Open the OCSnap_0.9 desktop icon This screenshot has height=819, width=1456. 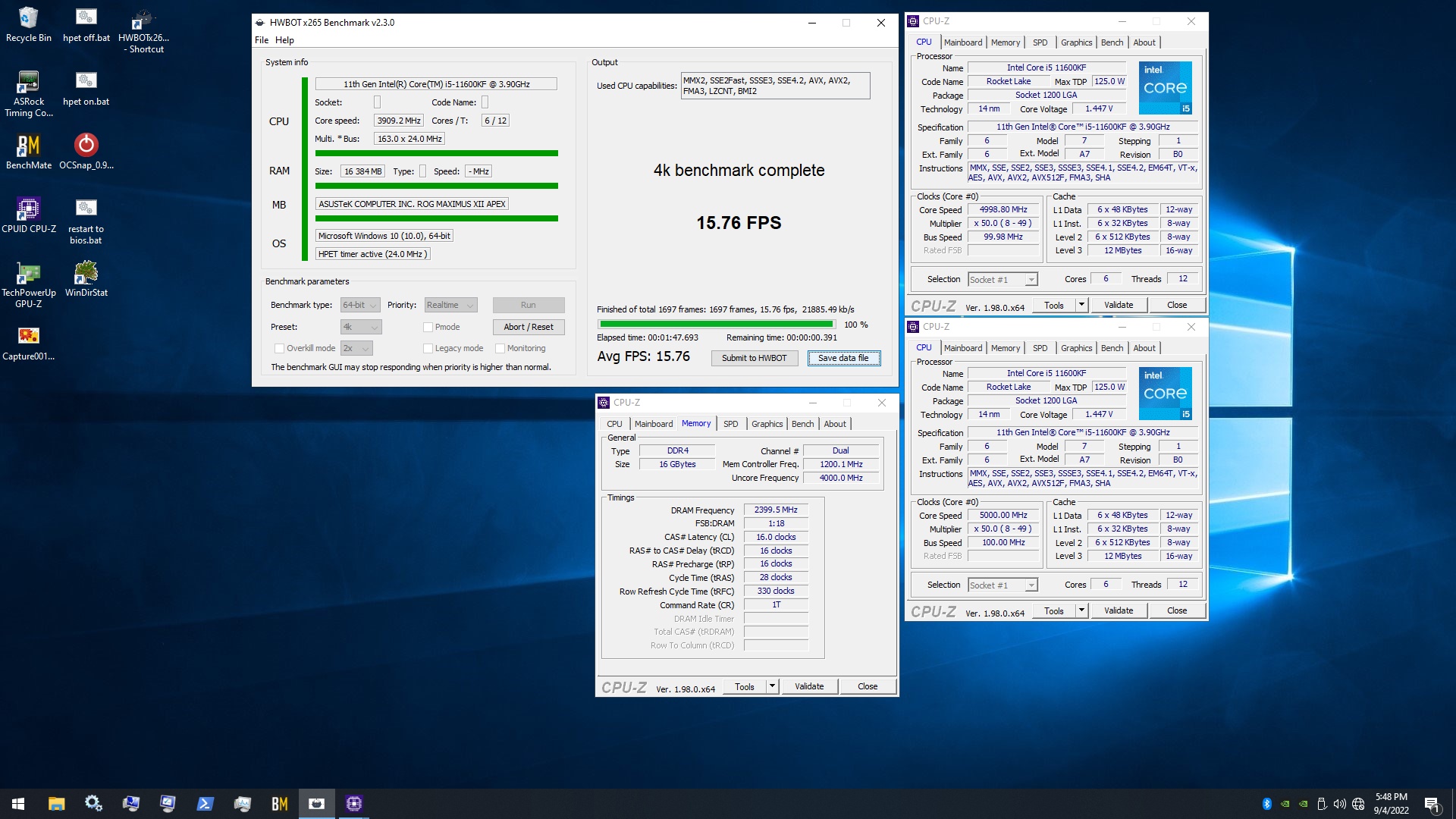[86, 152]
